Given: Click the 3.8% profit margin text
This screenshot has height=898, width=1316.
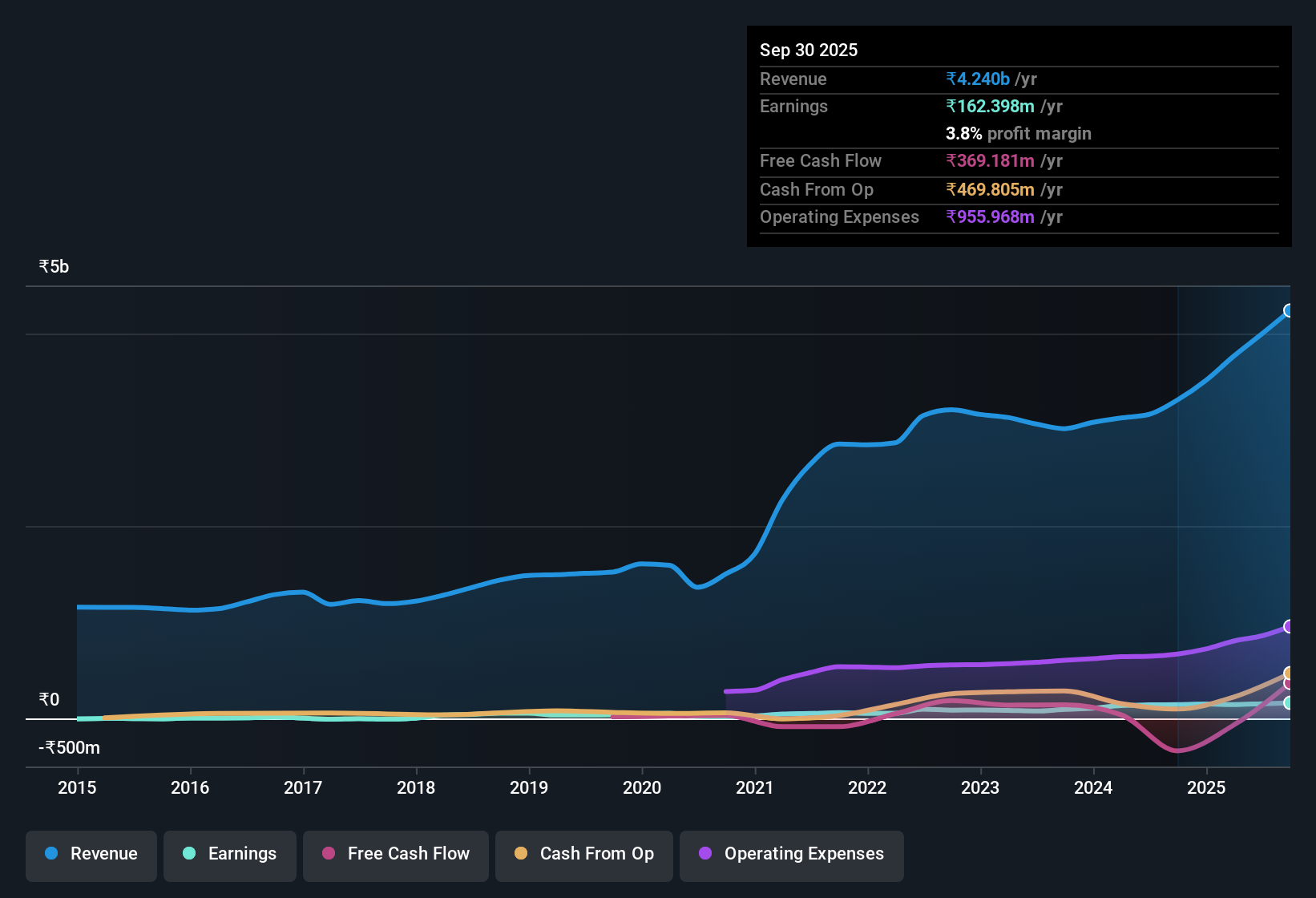Looking at the screenshot, I should click(x=1018, y=134).
